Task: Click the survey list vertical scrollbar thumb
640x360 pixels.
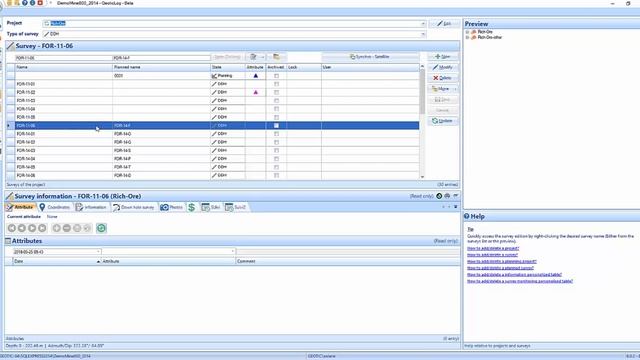Action: pos(422,92)
